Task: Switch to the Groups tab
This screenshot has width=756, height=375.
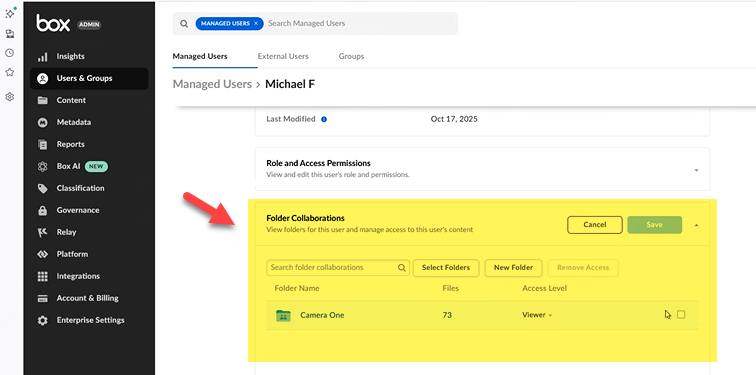Action: pyautogui.click(x=351, y=56)
